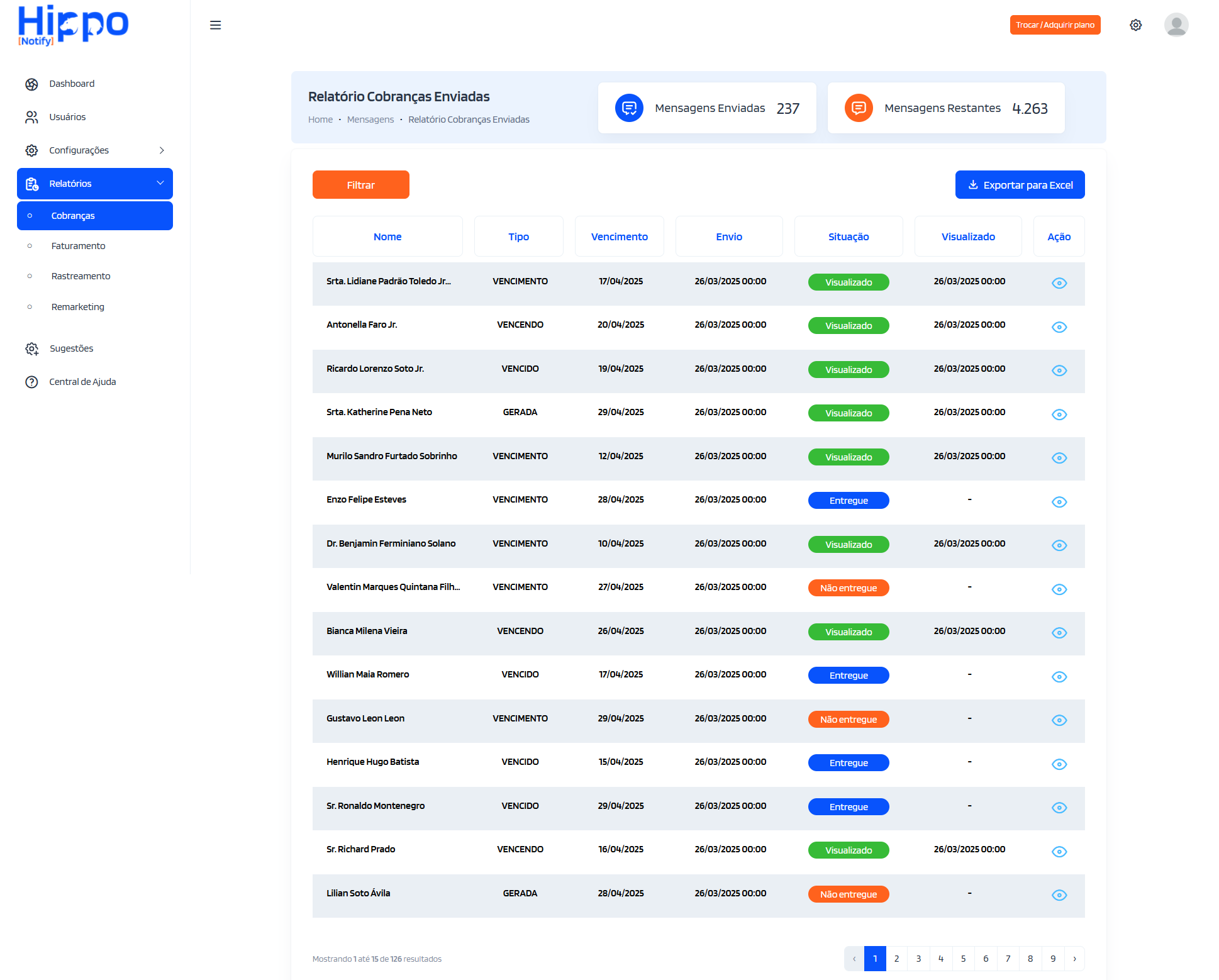Viewport: 1219px width, 980px height.
Task: Open the Faturamento report section
Action: pos(78,245)
